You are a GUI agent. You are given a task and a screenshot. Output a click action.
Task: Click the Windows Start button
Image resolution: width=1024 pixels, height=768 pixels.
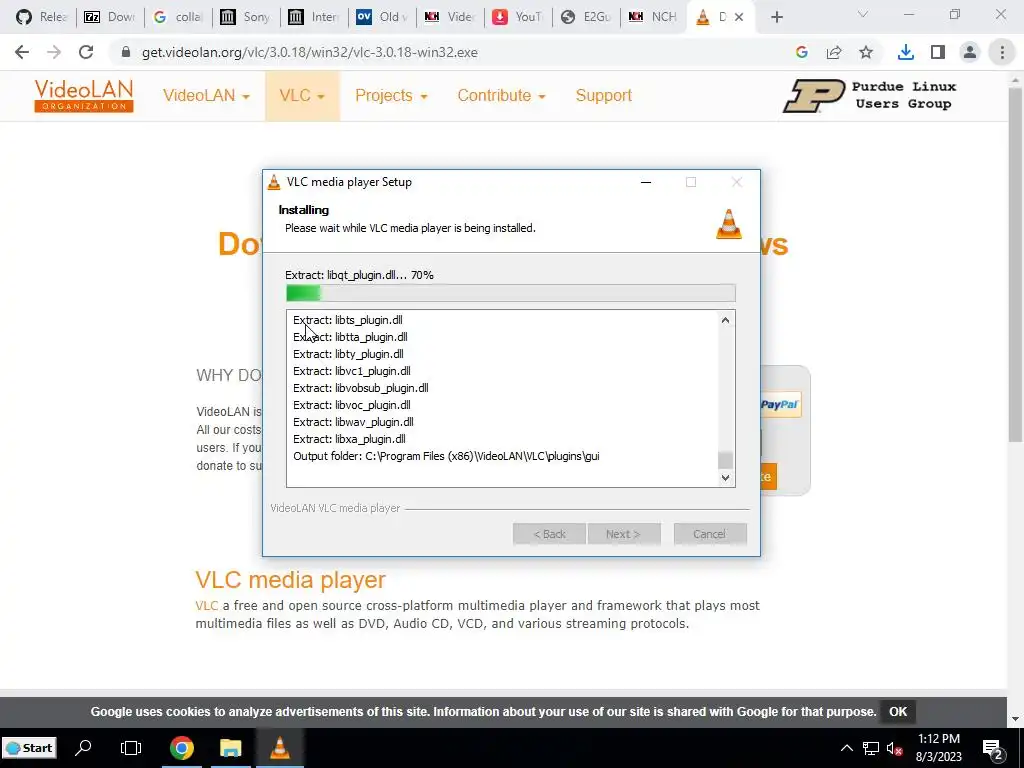pyautogui.click(x=29, y=748)
